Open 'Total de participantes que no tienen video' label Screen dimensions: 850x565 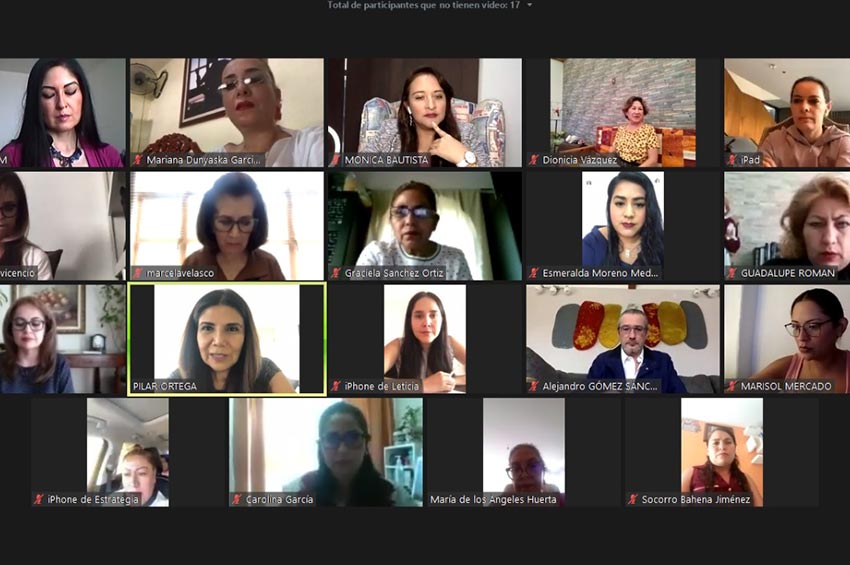(423, 5)
